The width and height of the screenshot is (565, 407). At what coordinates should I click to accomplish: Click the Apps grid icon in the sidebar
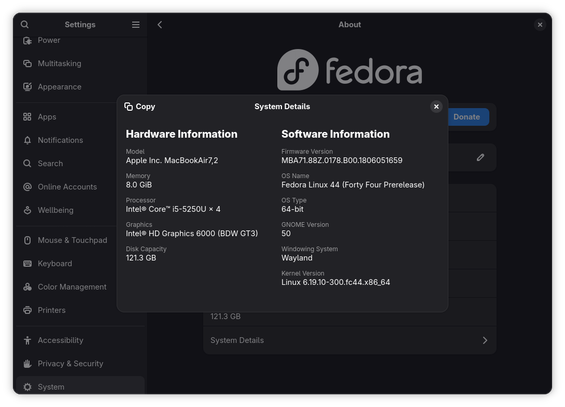pos(27,117)
